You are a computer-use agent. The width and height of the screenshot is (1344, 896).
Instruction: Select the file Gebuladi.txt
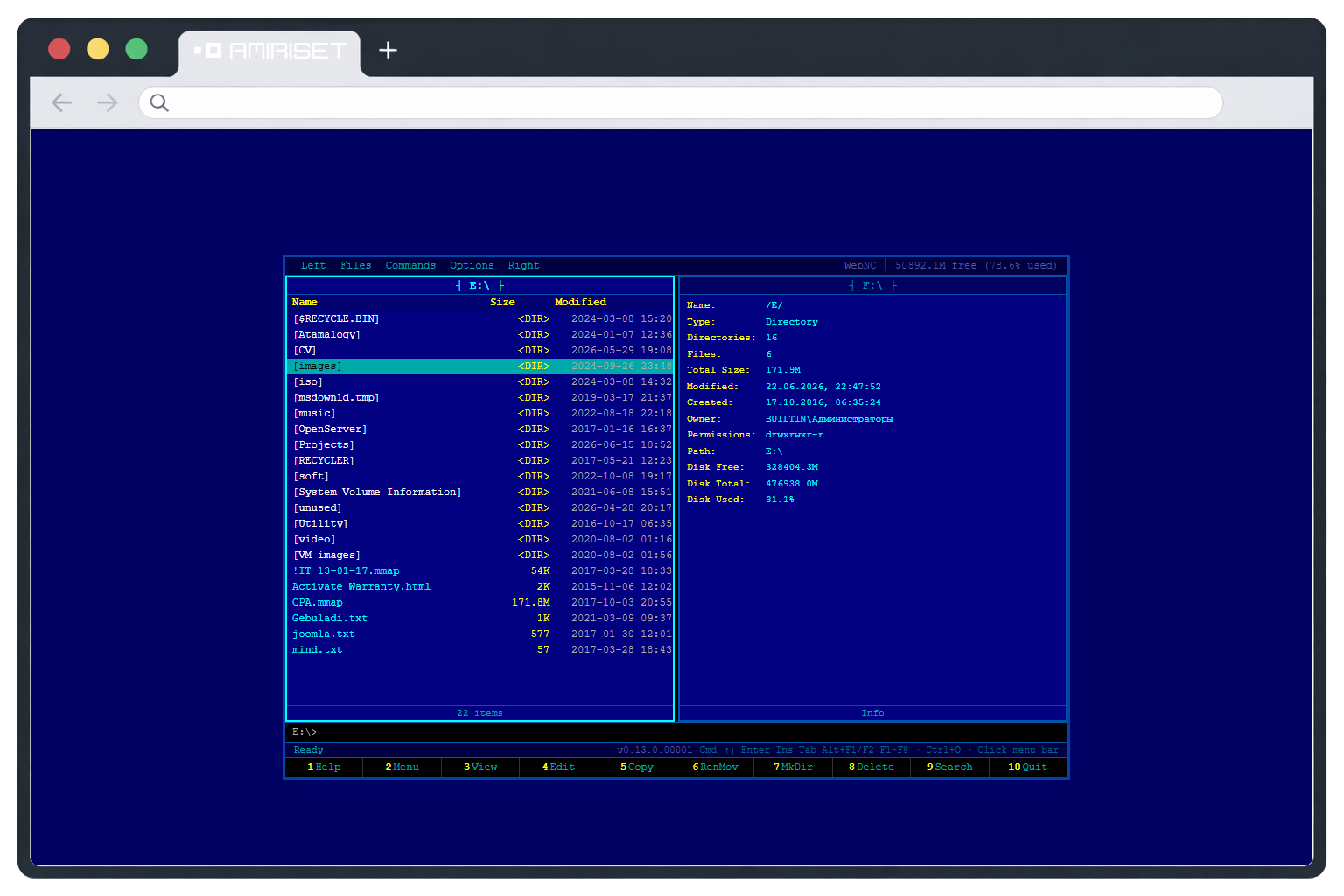click(480, 619)
